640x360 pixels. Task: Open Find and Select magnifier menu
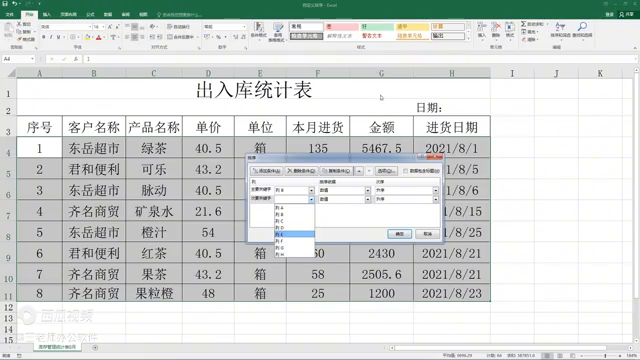pos(582,30)
